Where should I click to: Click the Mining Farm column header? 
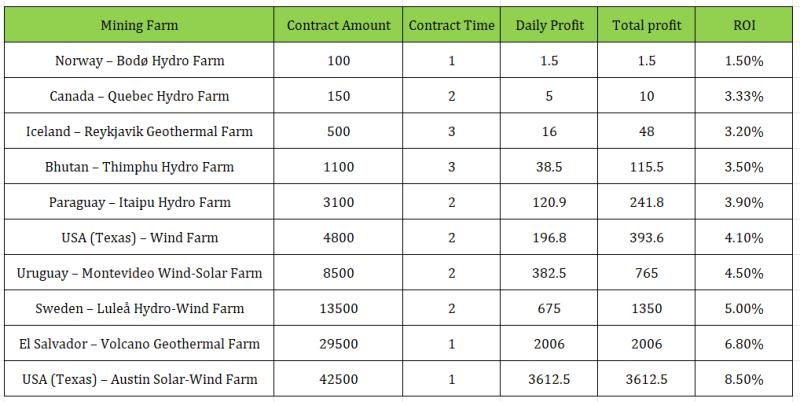pyautogui.click(x=139, y=25)
